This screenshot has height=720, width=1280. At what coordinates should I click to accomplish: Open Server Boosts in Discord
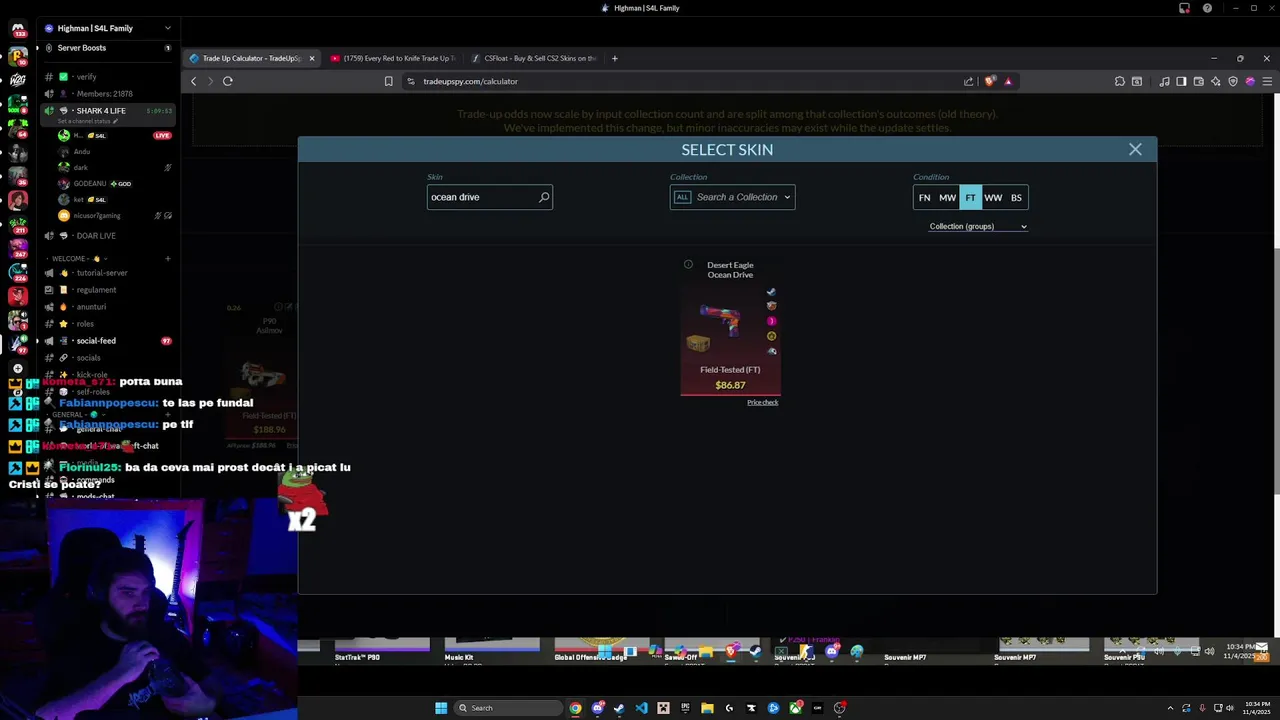click(108, 48)
